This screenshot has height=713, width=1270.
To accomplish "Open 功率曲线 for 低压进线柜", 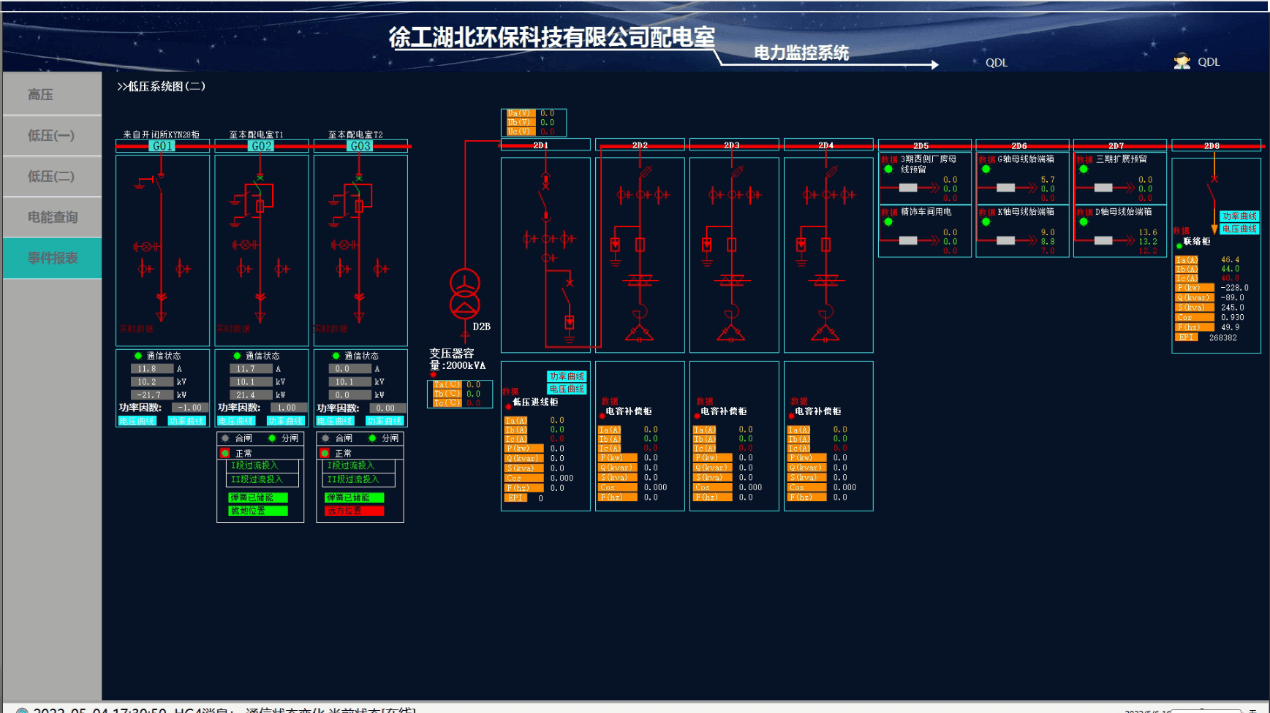I will point(567,376).
